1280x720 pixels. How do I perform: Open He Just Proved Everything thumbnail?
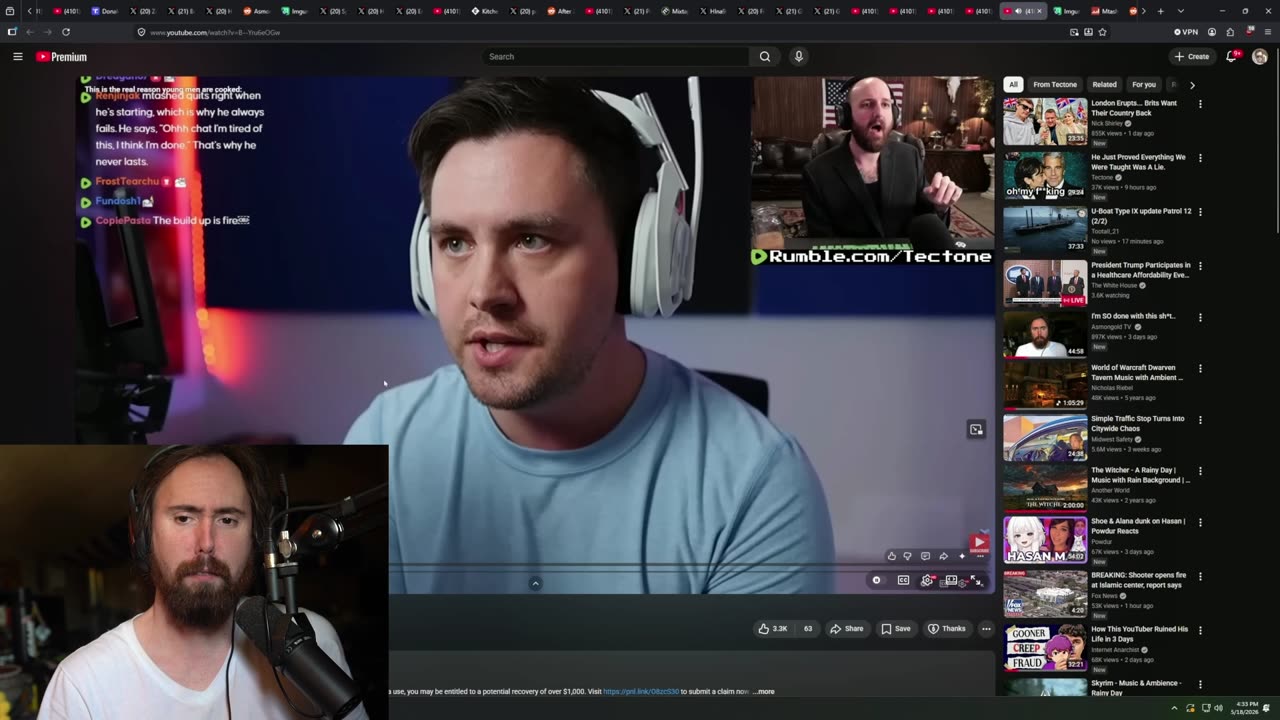pyautogui.click(x=1045, y=175)
